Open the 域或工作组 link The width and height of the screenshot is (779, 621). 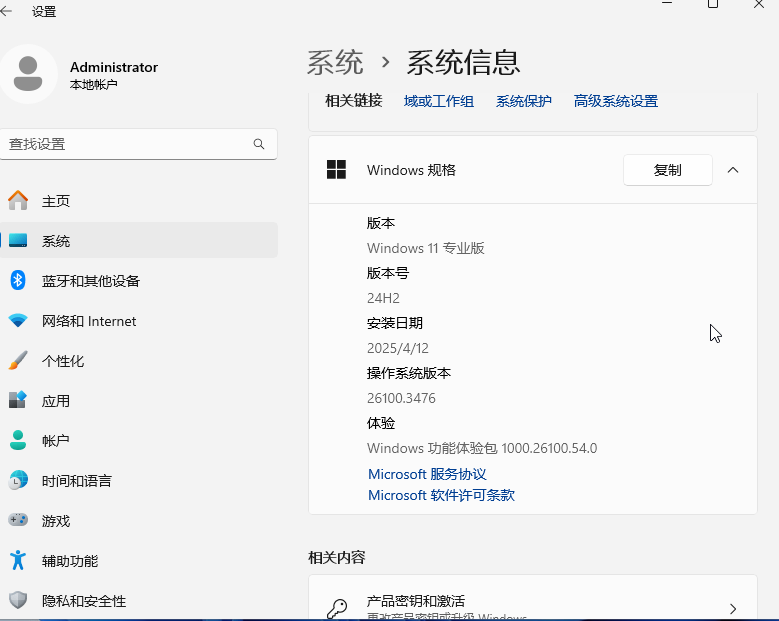(439, 101)
